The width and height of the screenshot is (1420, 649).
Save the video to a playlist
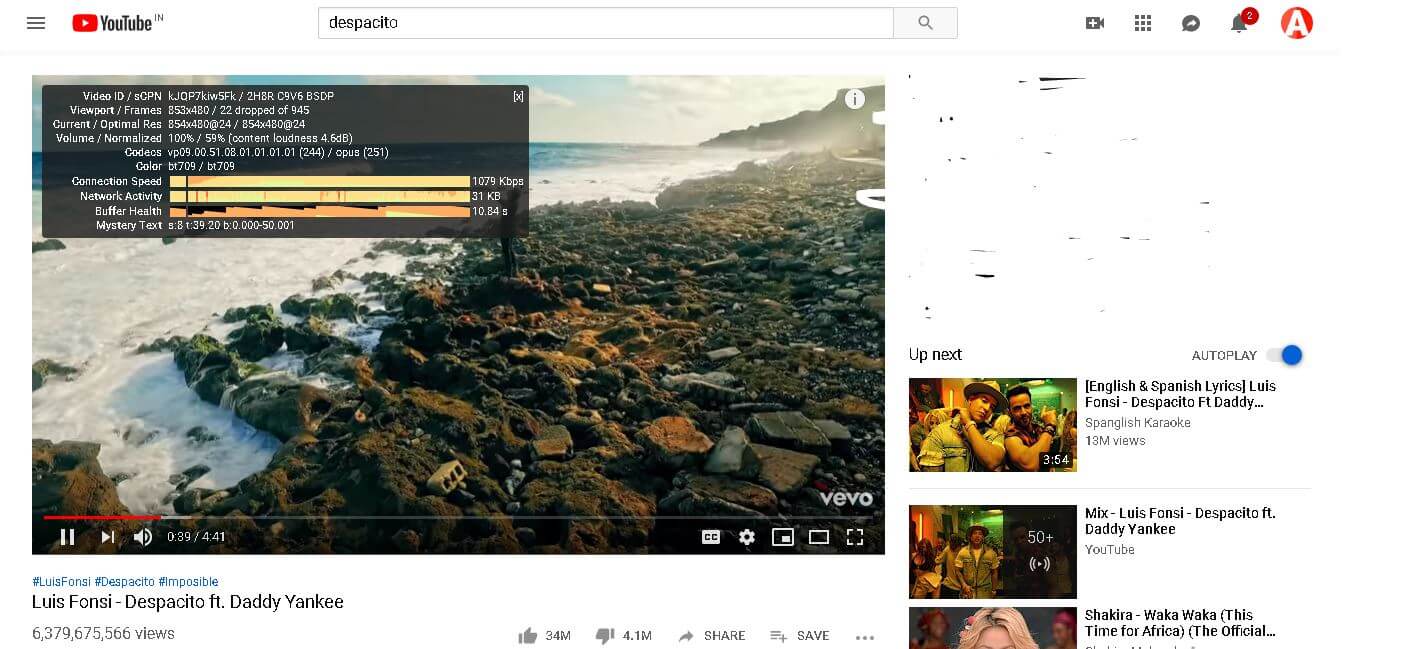click(799, 636)
